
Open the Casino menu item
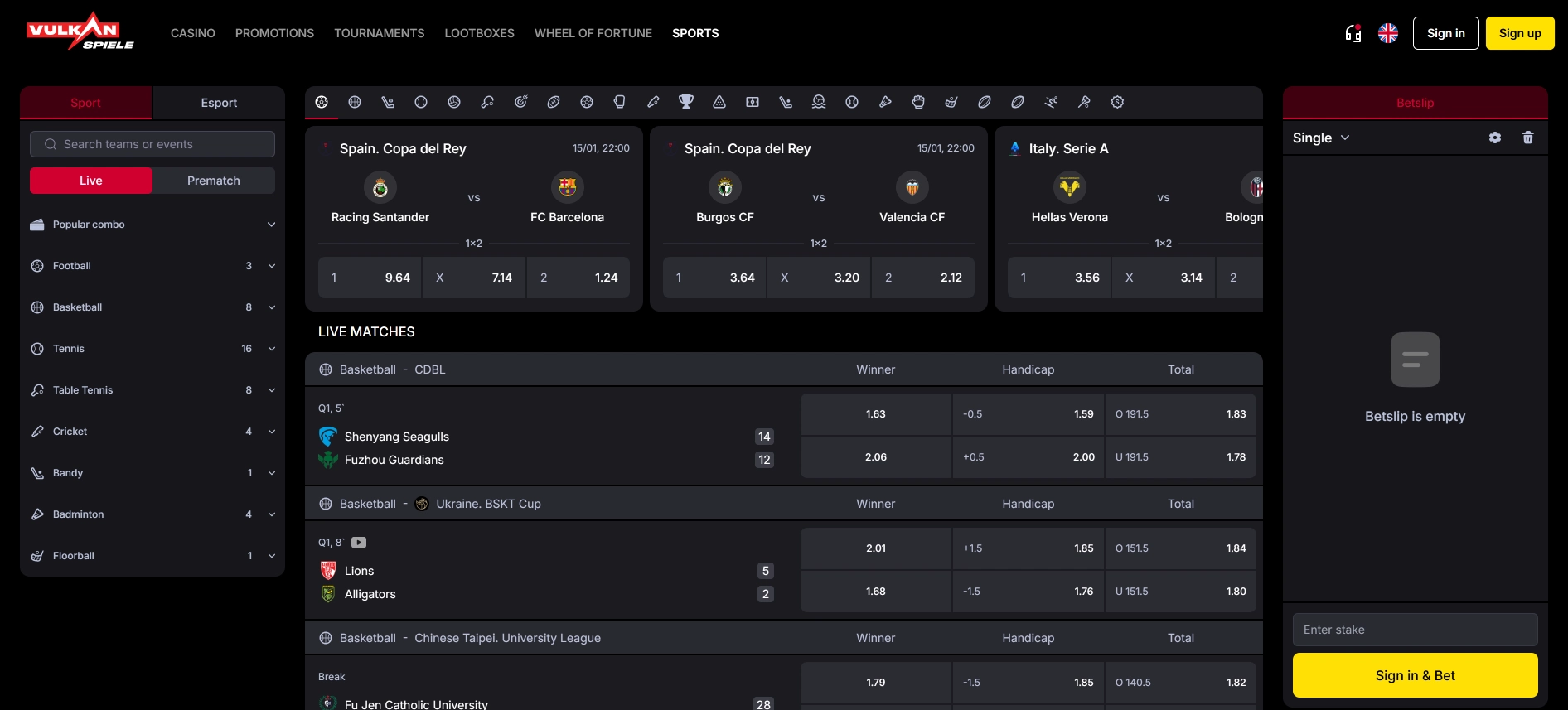[x=193, y=33]
